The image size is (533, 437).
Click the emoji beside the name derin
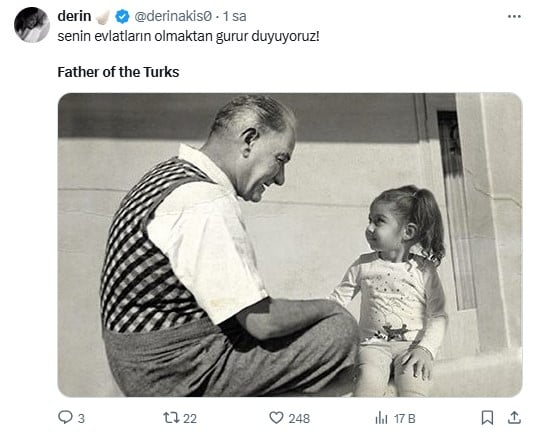tap(103, 16)
